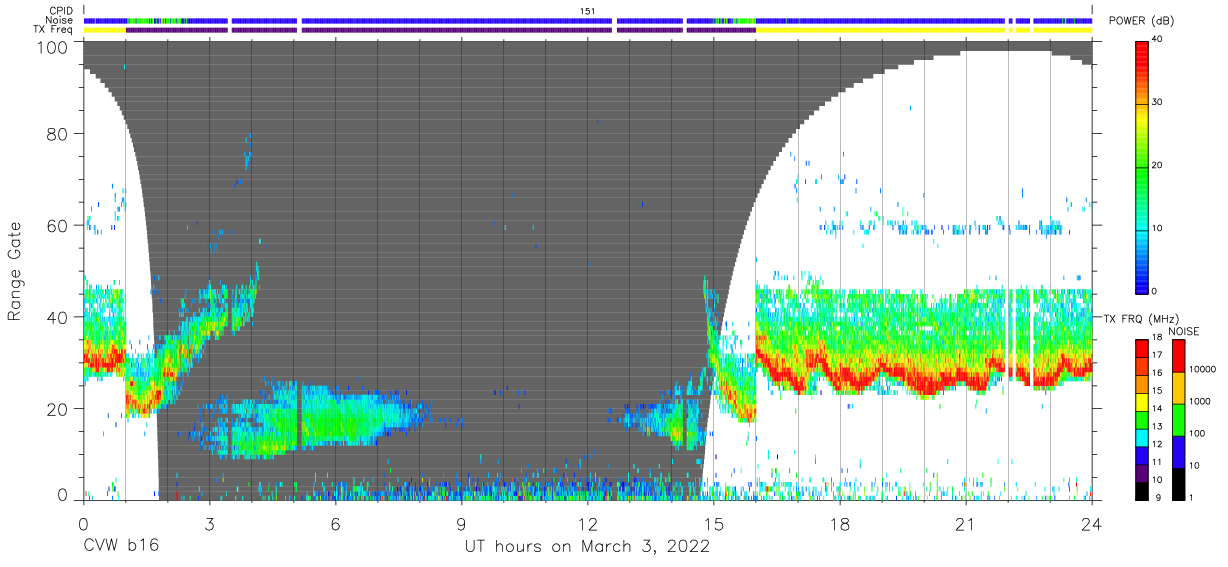Viewport: 1228px width, 567px height.
Task: Click the 100 tick on Range Gate axis
Action: pos(53,47)
